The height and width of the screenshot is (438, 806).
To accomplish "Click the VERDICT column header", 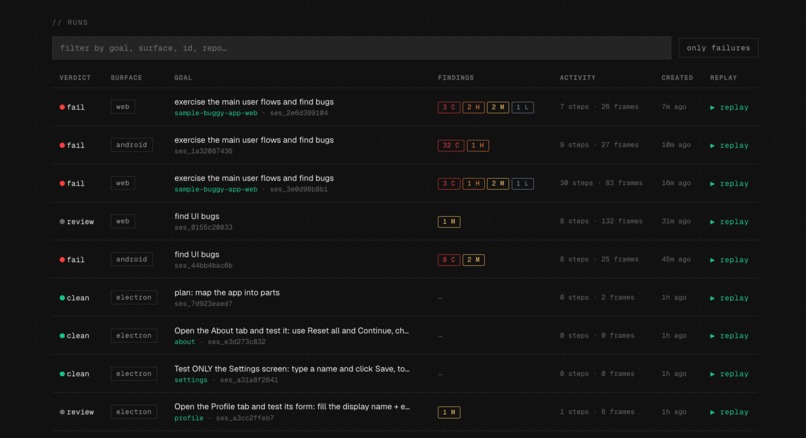I will tap(75, 78).
